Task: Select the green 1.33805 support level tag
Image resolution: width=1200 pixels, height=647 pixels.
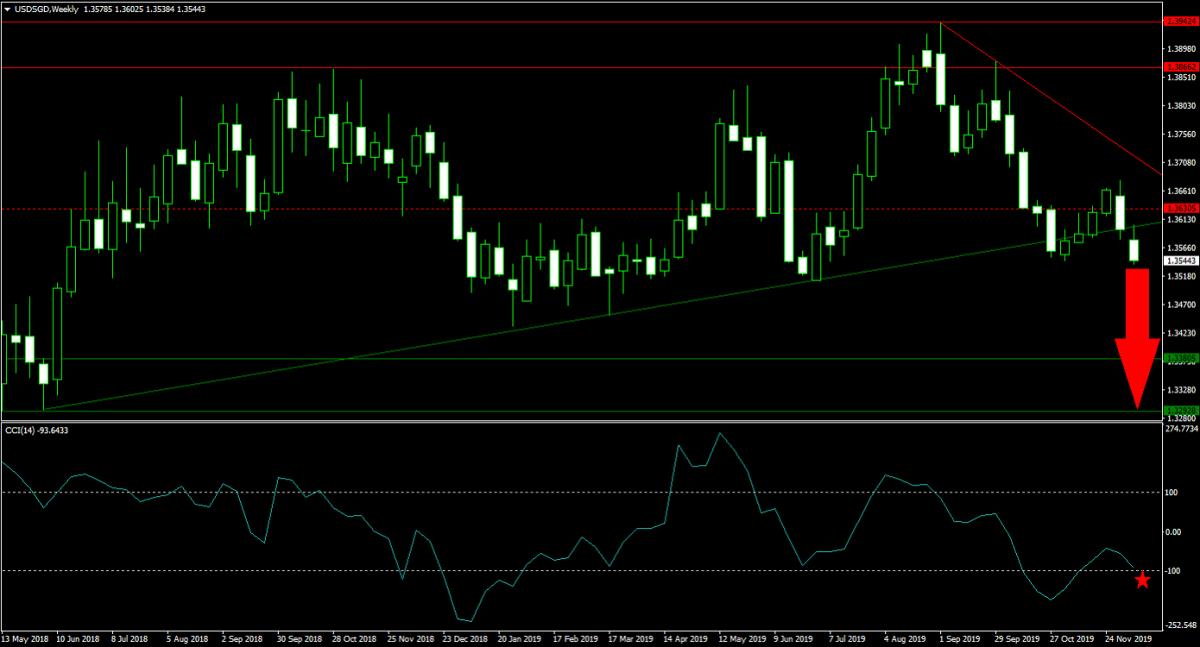Action: (1180, 357)
